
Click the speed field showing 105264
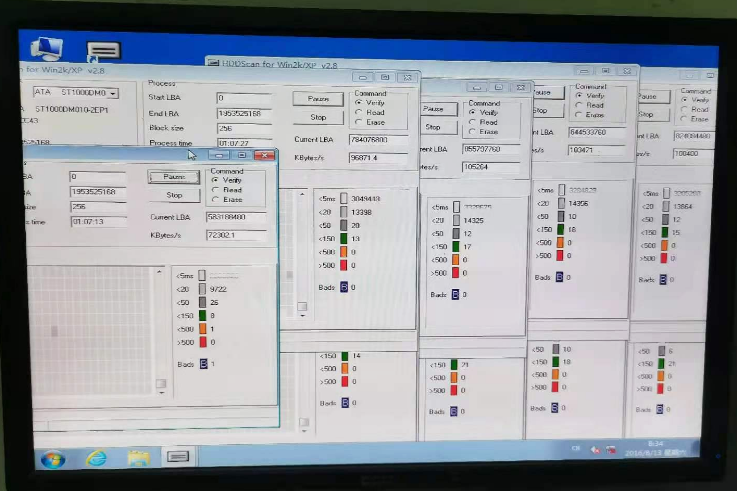tap(491, 167)
